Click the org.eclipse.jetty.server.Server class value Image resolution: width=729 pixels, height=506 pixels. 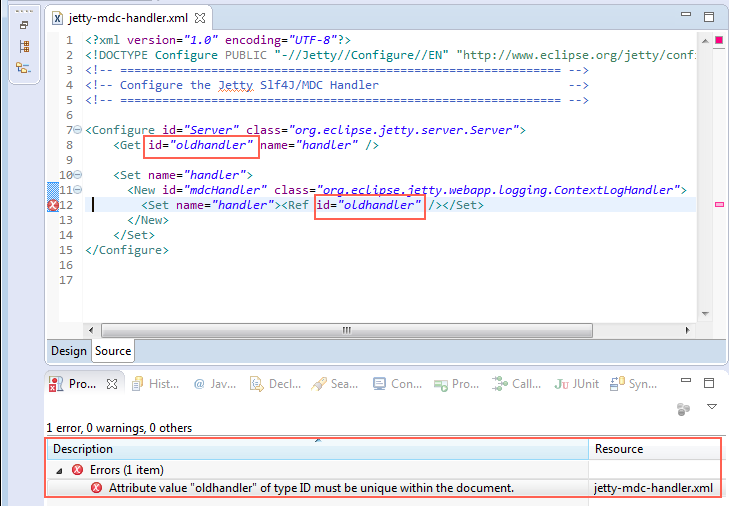tap(404, 130)
